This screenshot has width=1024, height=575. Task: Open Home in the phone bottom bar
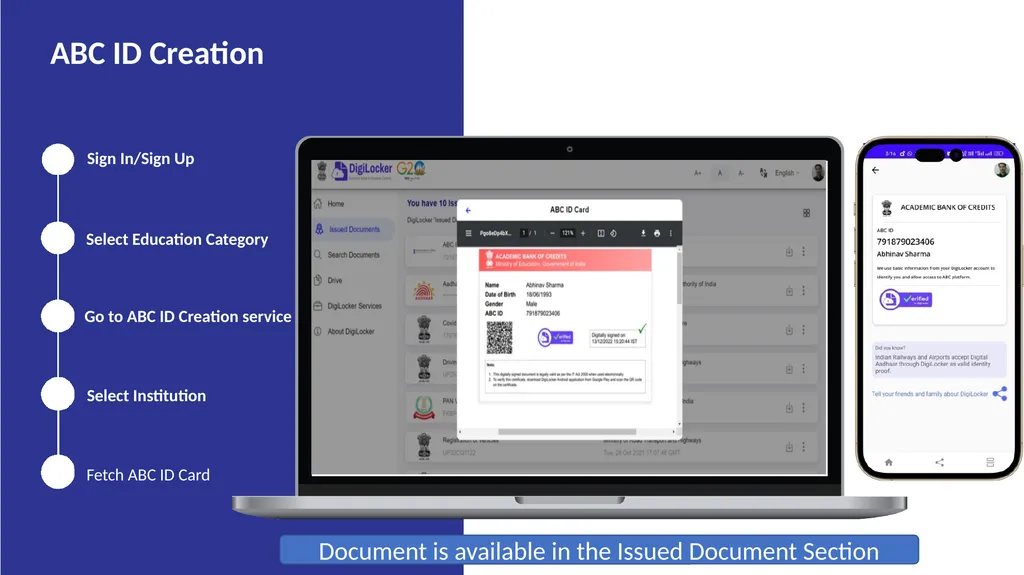(x=889, y=462)
